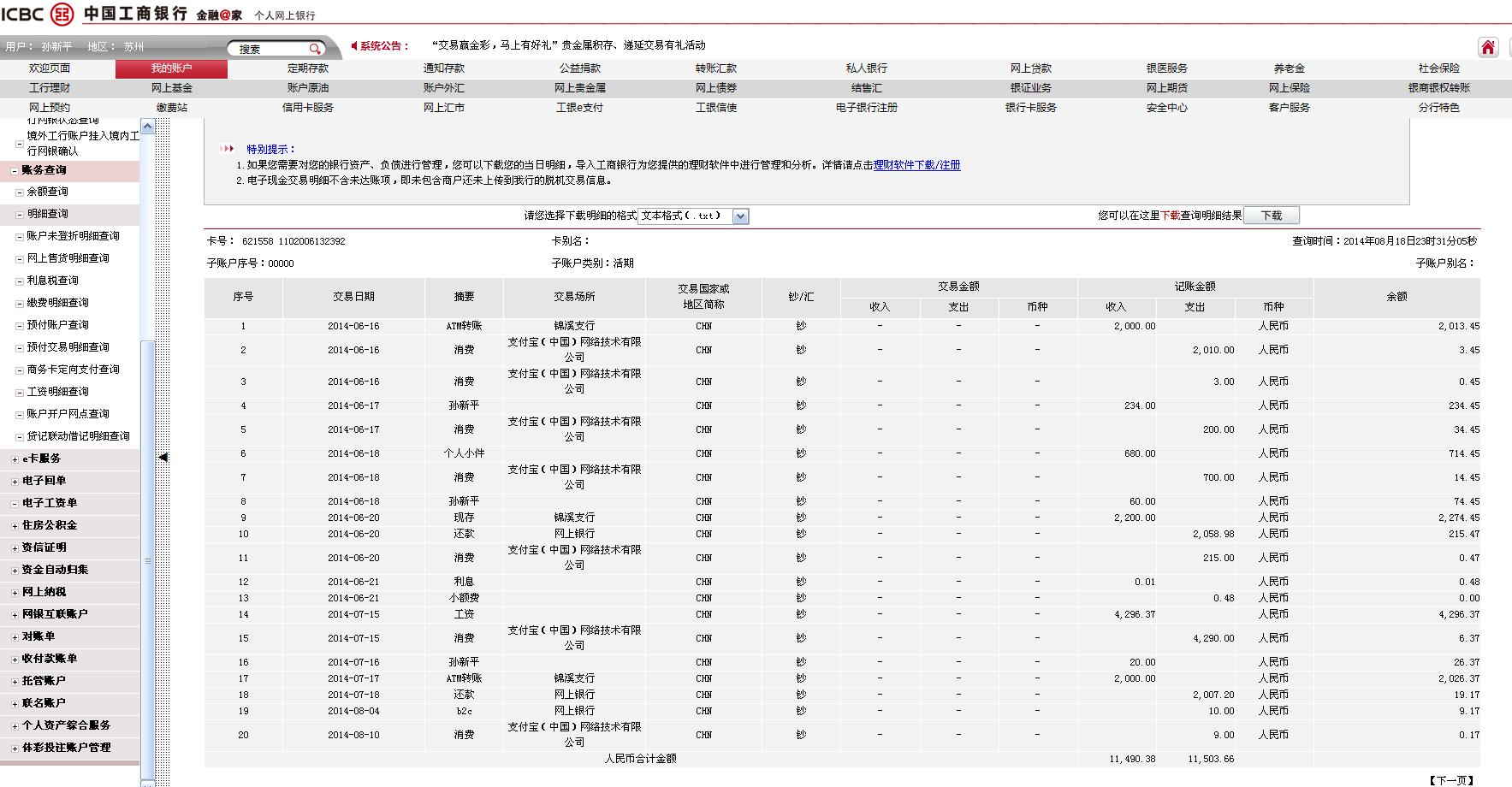
Task: Click the red home icon
Action: [x=1488, y=48]
